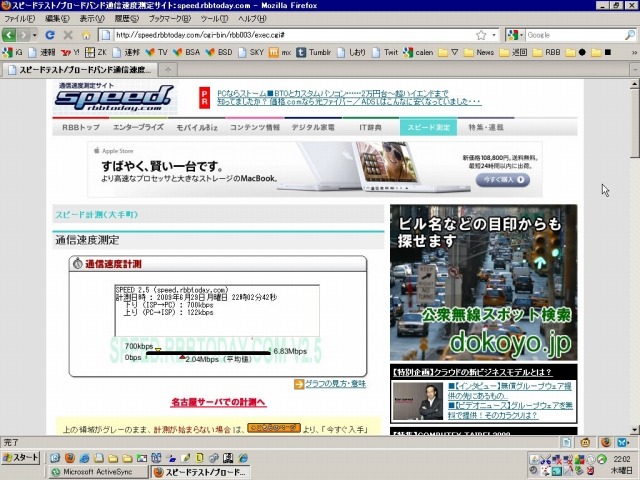Screen dimensions: 640x480
Task: Expand the 巡回 bookmark folder
Action: [513, 52]
